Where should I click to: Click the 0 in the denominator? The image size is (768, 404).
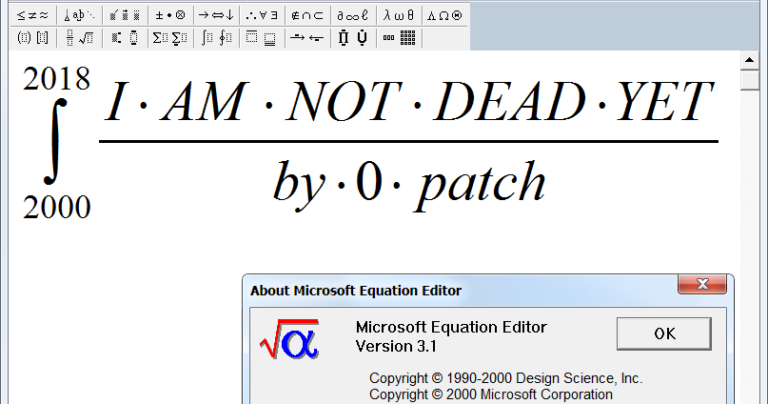369,181
